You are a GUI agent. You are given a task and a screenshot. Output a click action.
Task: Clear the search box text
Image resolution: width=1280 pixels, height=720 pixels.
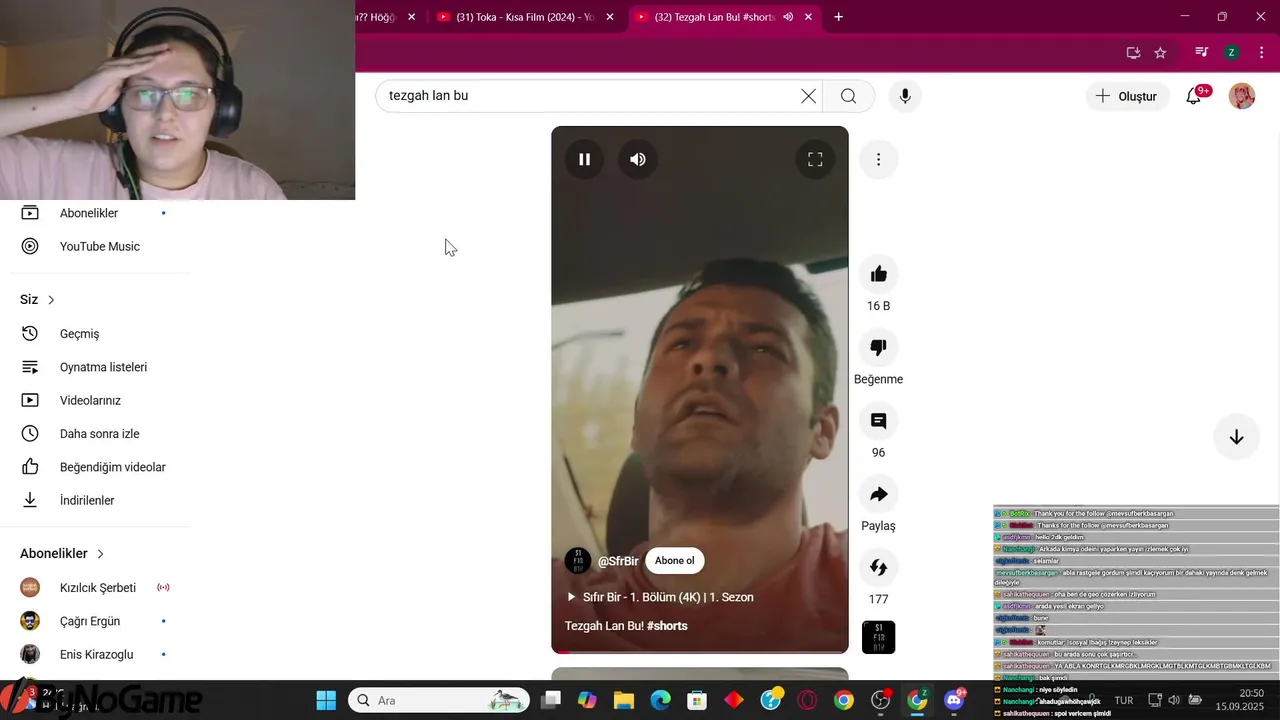click(808, 96)
